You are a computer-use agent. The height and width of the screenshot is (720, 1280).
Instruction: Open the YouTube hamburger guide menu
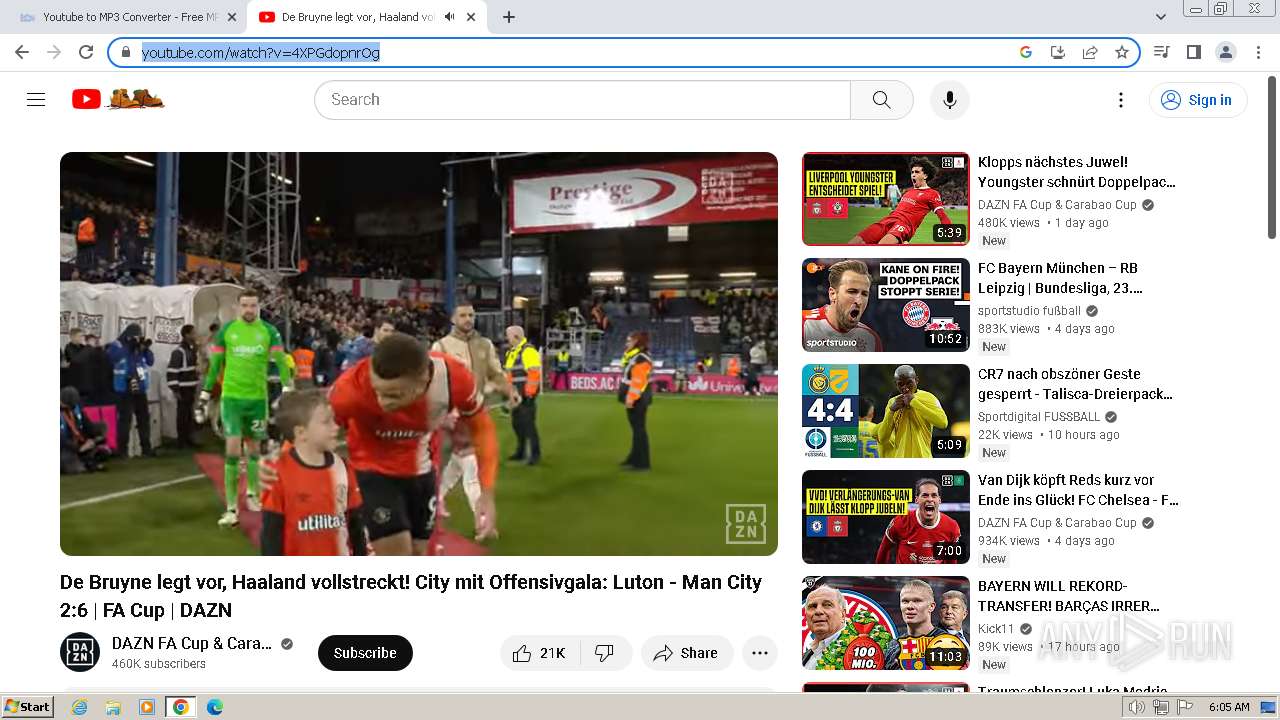pos(36,99)
